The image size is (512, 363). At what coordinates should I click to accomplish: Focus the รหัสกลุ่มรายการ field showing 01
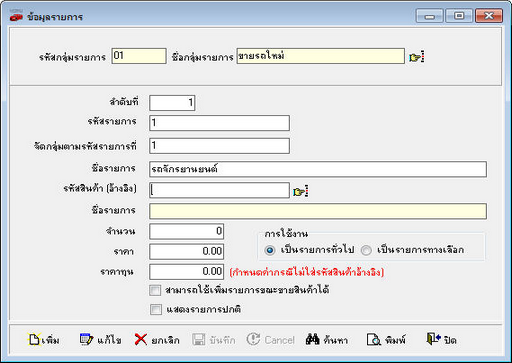tap(139, 56)
